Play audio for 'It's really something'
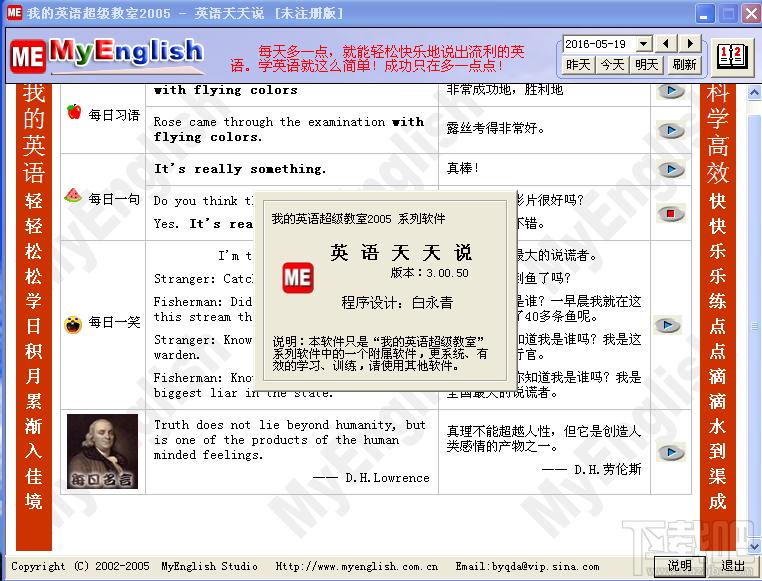762x581 pixels. (670, 169)
